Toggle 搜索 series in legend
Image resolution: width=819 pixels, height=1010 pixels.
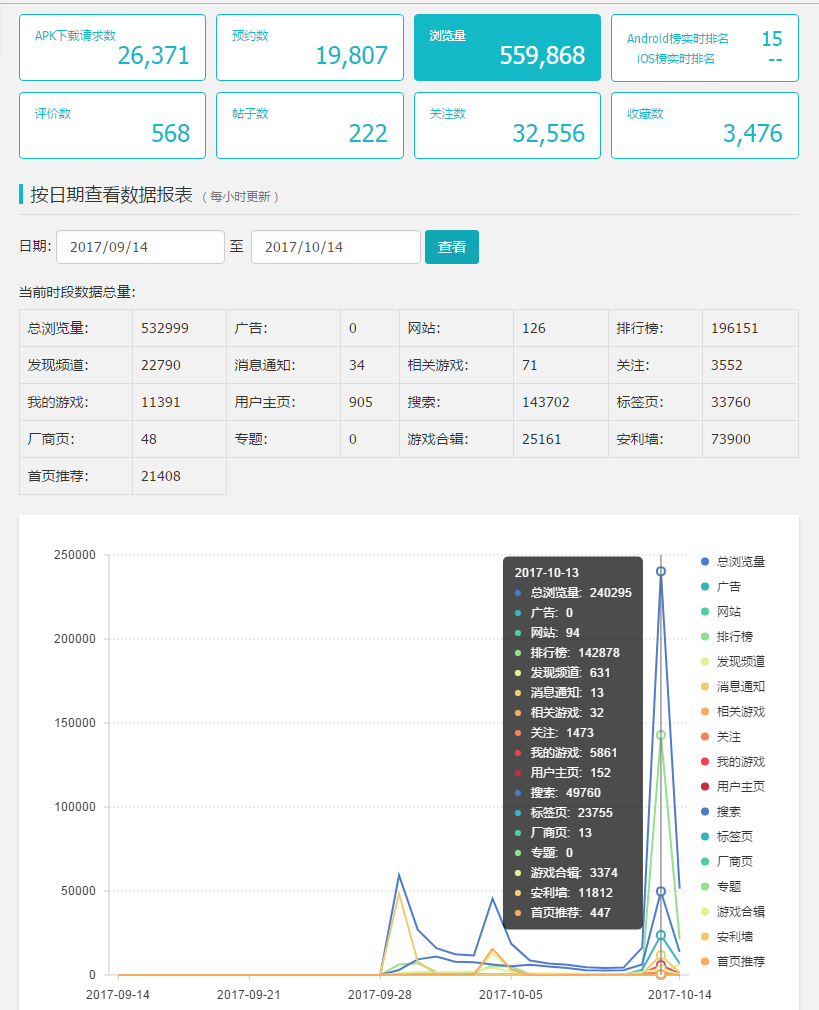coord(720,812)
